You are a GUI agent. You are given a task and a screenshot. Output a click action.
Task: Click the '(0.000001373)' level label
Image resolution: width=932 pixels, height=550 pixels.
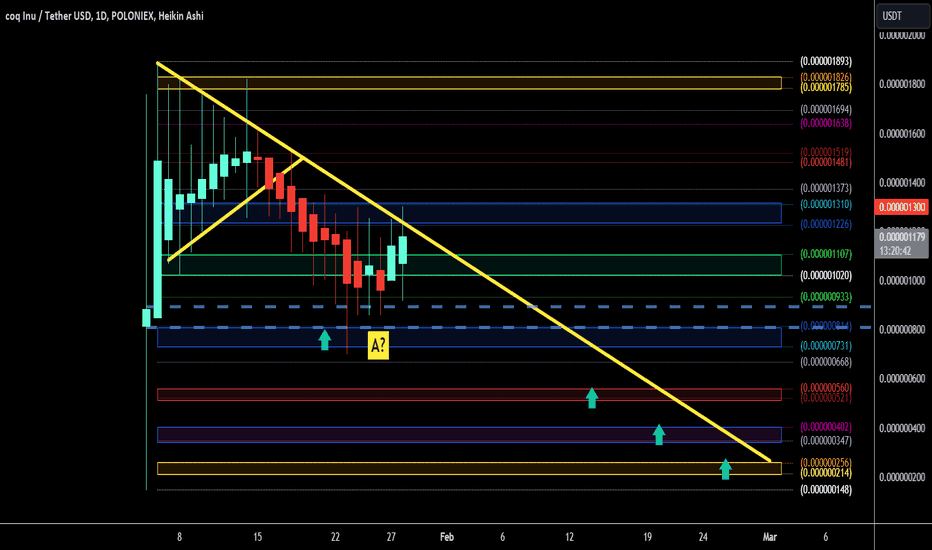826,188
